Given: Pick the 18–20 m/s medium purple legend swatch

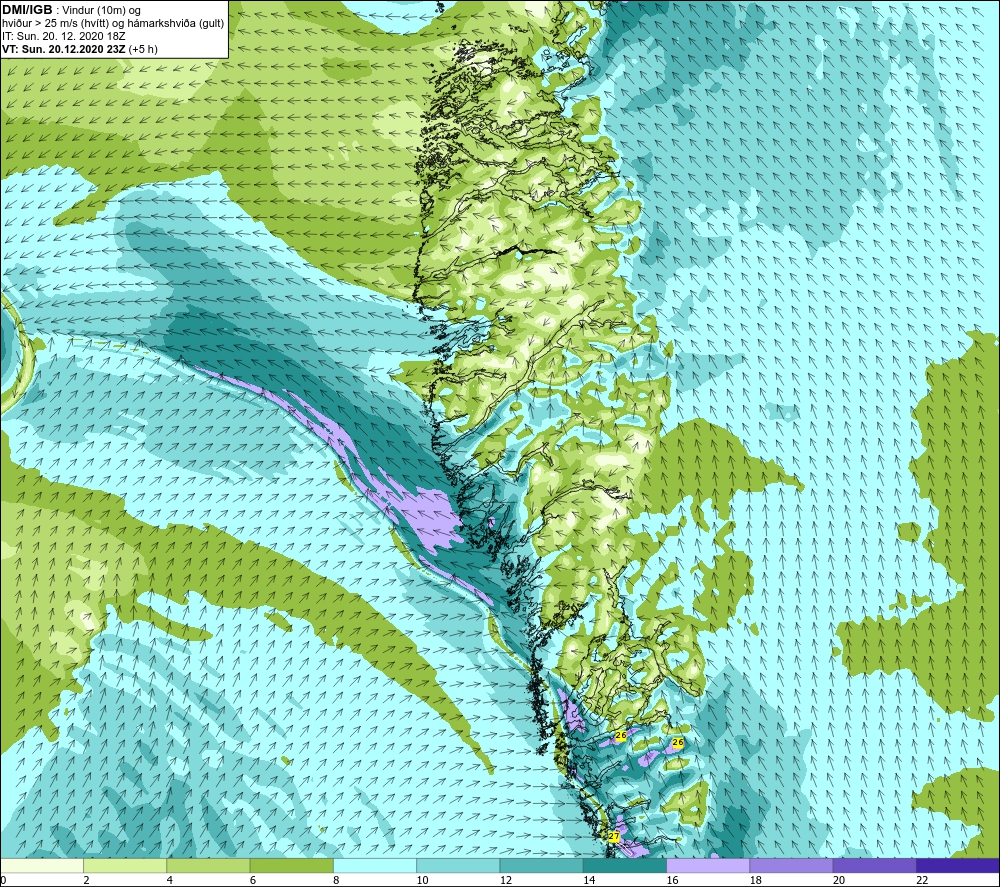Looking at the screenshot, I should 791,865.
